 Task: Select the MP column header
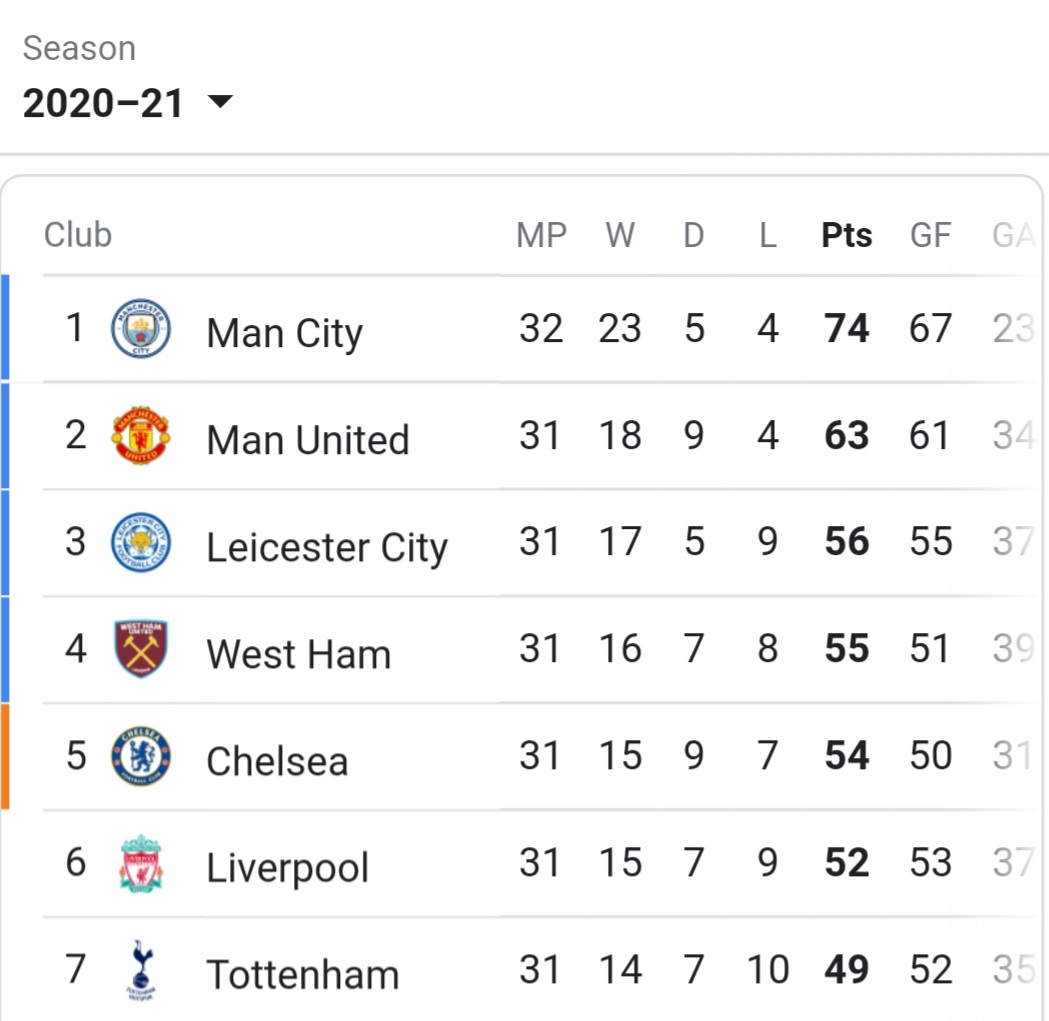[541, 235]
